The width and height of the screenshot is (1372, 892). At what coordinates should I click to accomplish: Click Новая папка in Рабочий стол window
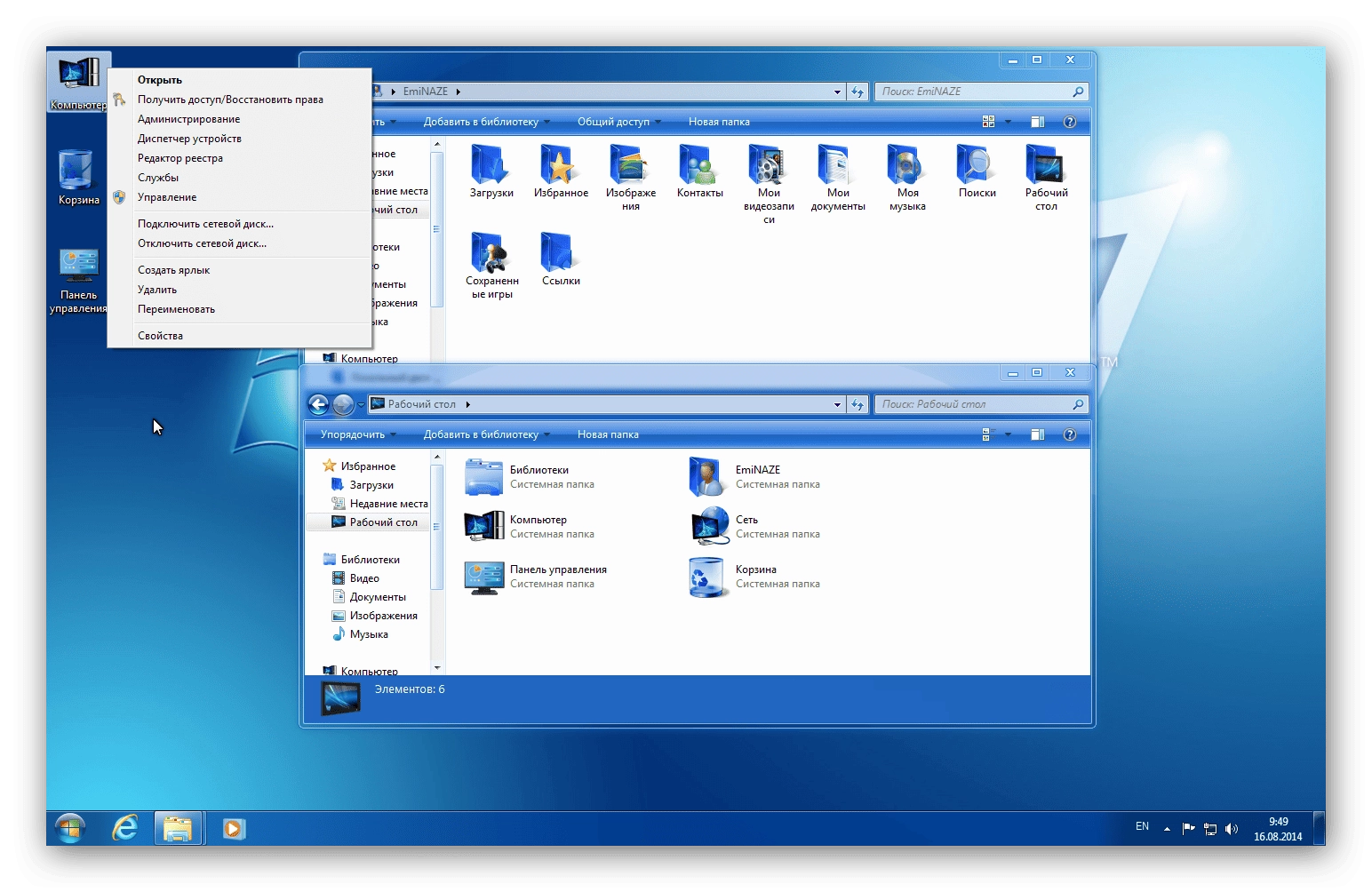click(608, 434)
